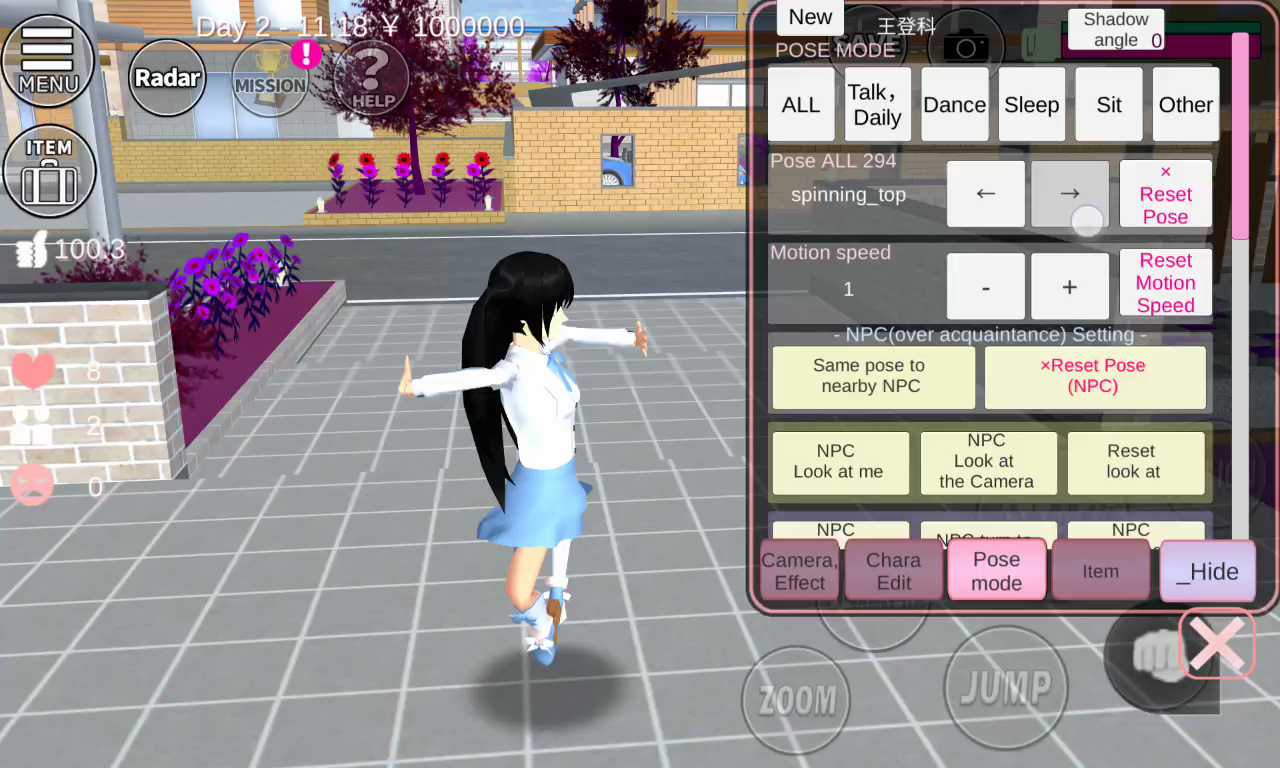Open the ITEM suitcase icon

pyautogui.click(x=49, y=172)
